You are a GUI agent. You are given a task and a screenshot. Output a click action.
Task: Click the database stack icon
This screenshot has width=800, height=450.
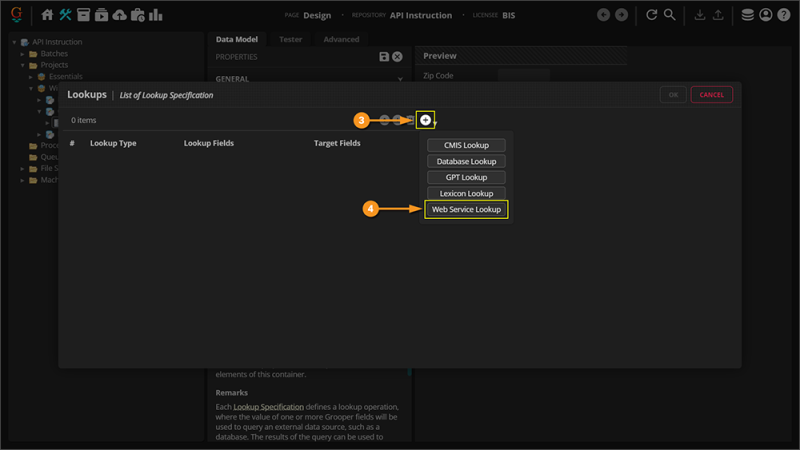747,15
